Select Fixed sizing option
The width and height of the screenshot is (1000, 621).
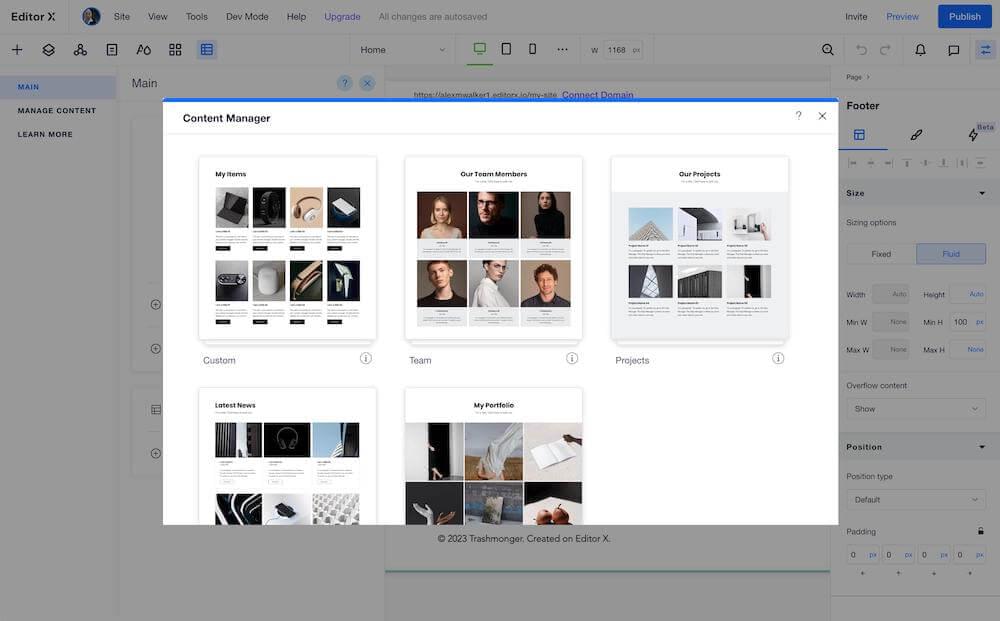(x=880, y=254)
